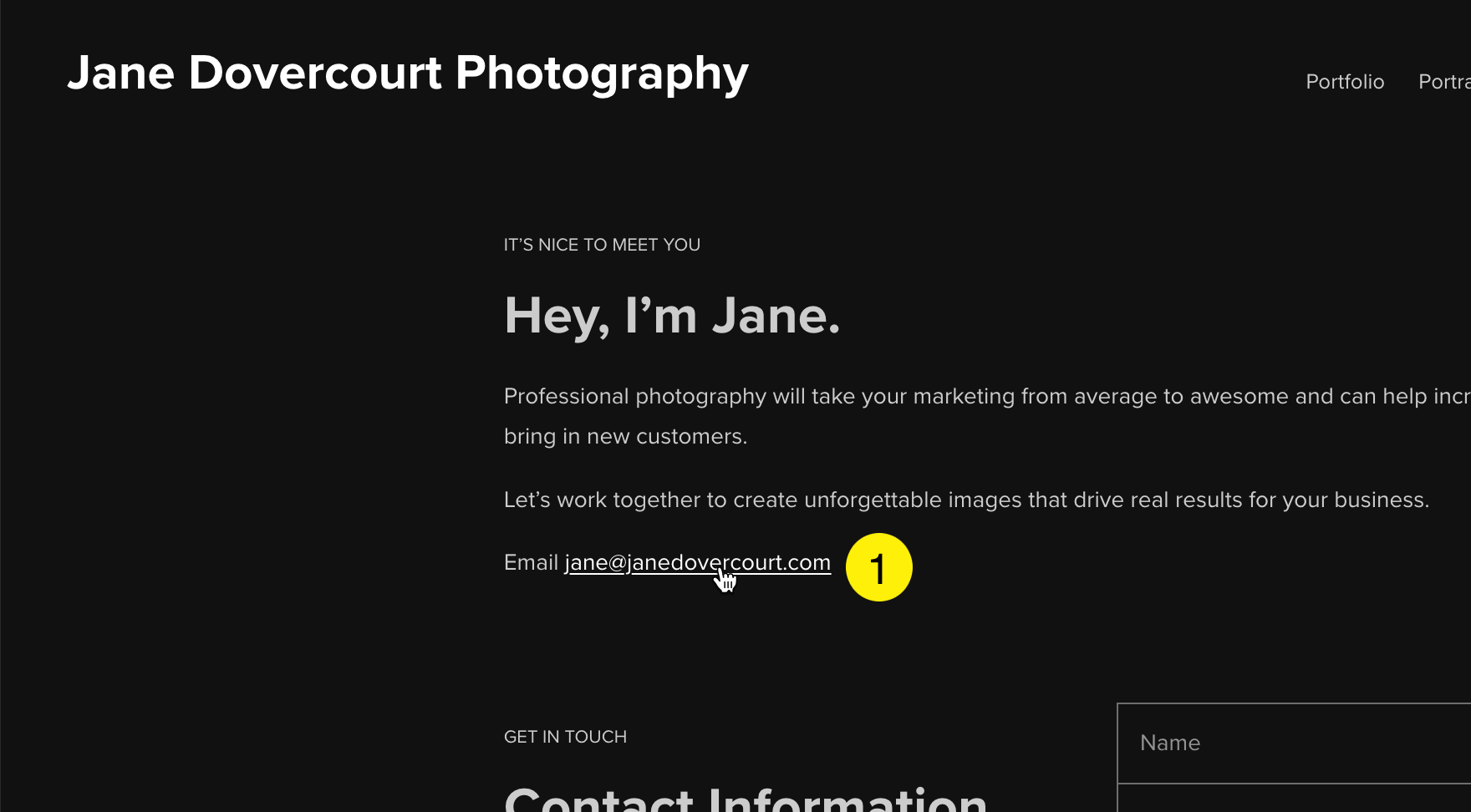
Task: Click the Contact Information heading
Action: 746,799
